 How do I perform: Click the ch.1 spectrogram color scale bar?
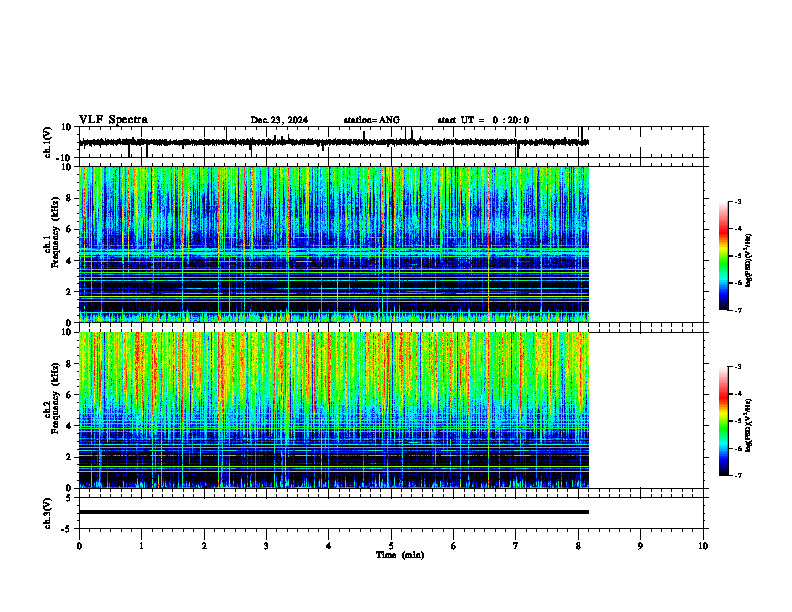(x=723, y=256)
